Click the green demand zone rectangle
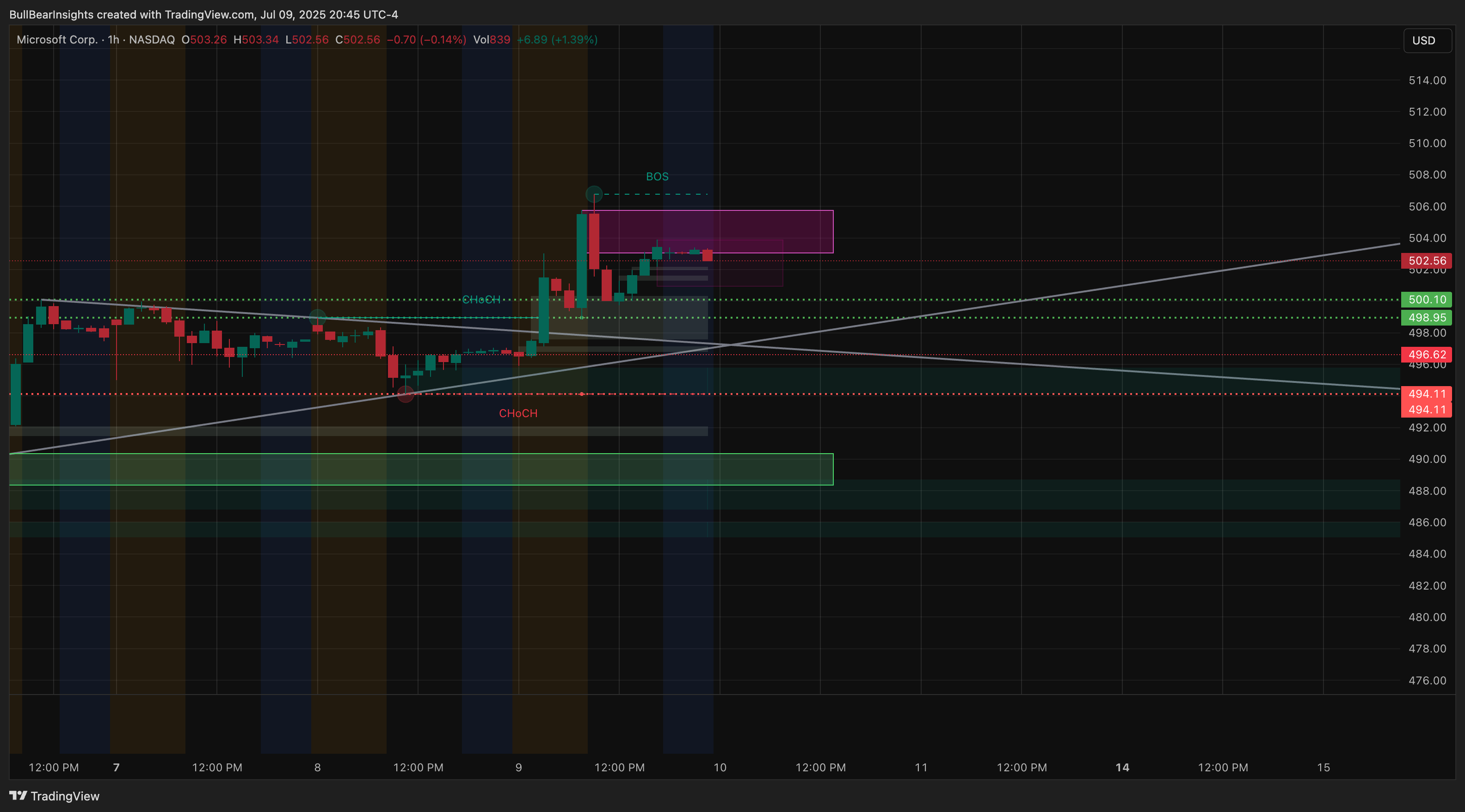1465x812 pixels. pos(421,469)
